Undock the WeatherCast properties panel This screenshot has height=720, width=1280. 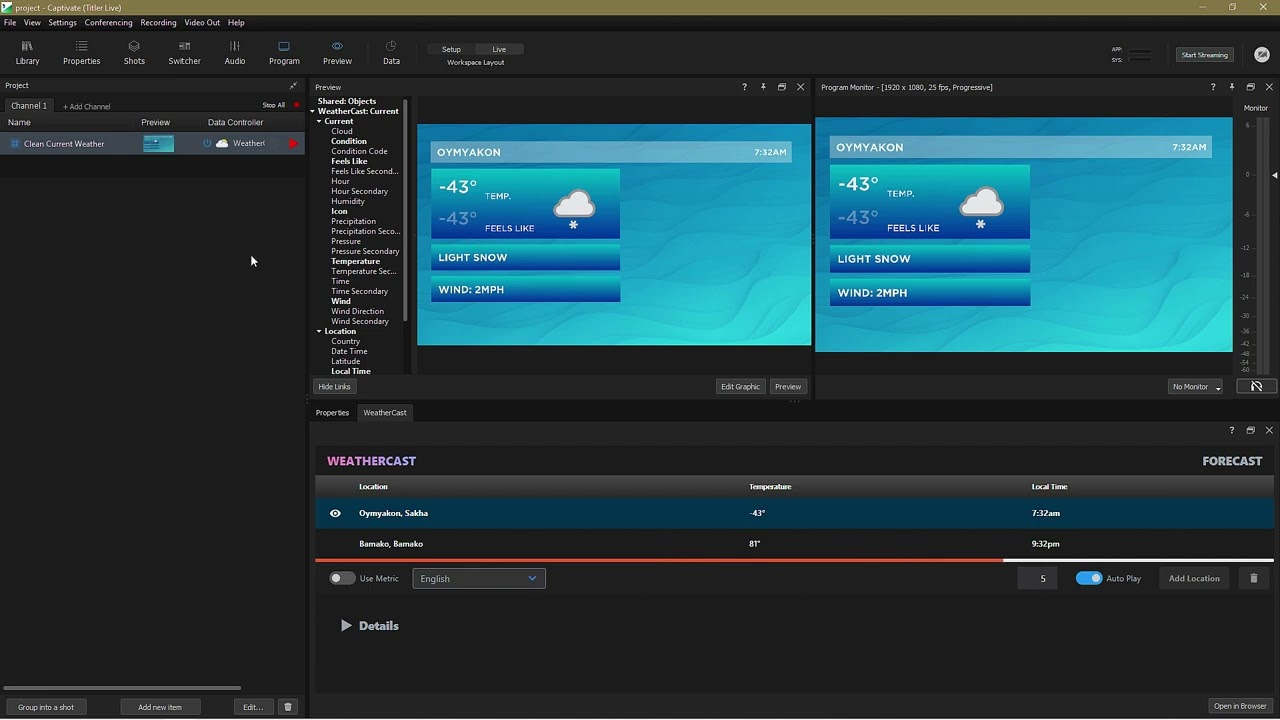coord(1250,430)
